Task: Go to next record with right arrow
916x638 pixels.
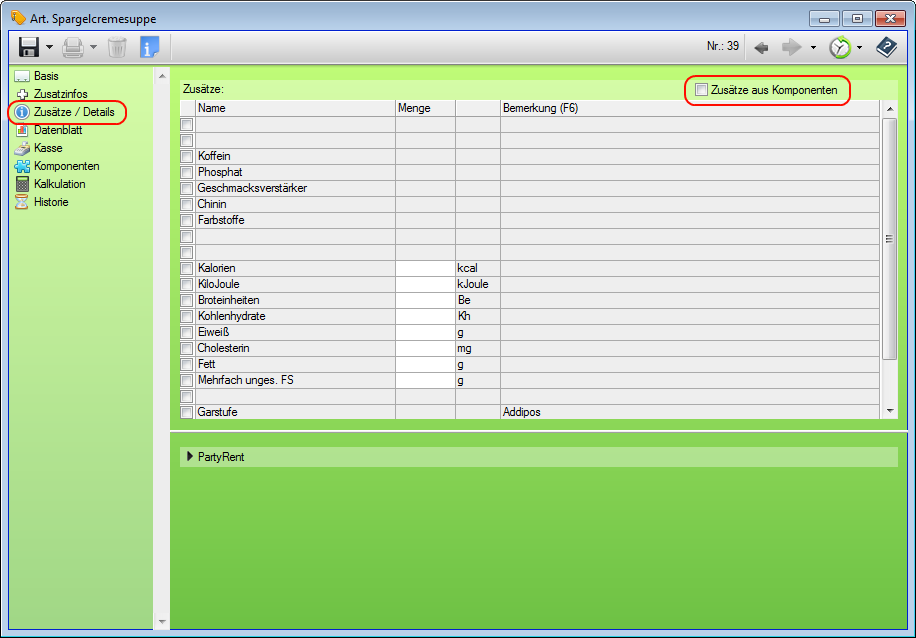Action: 791,47
